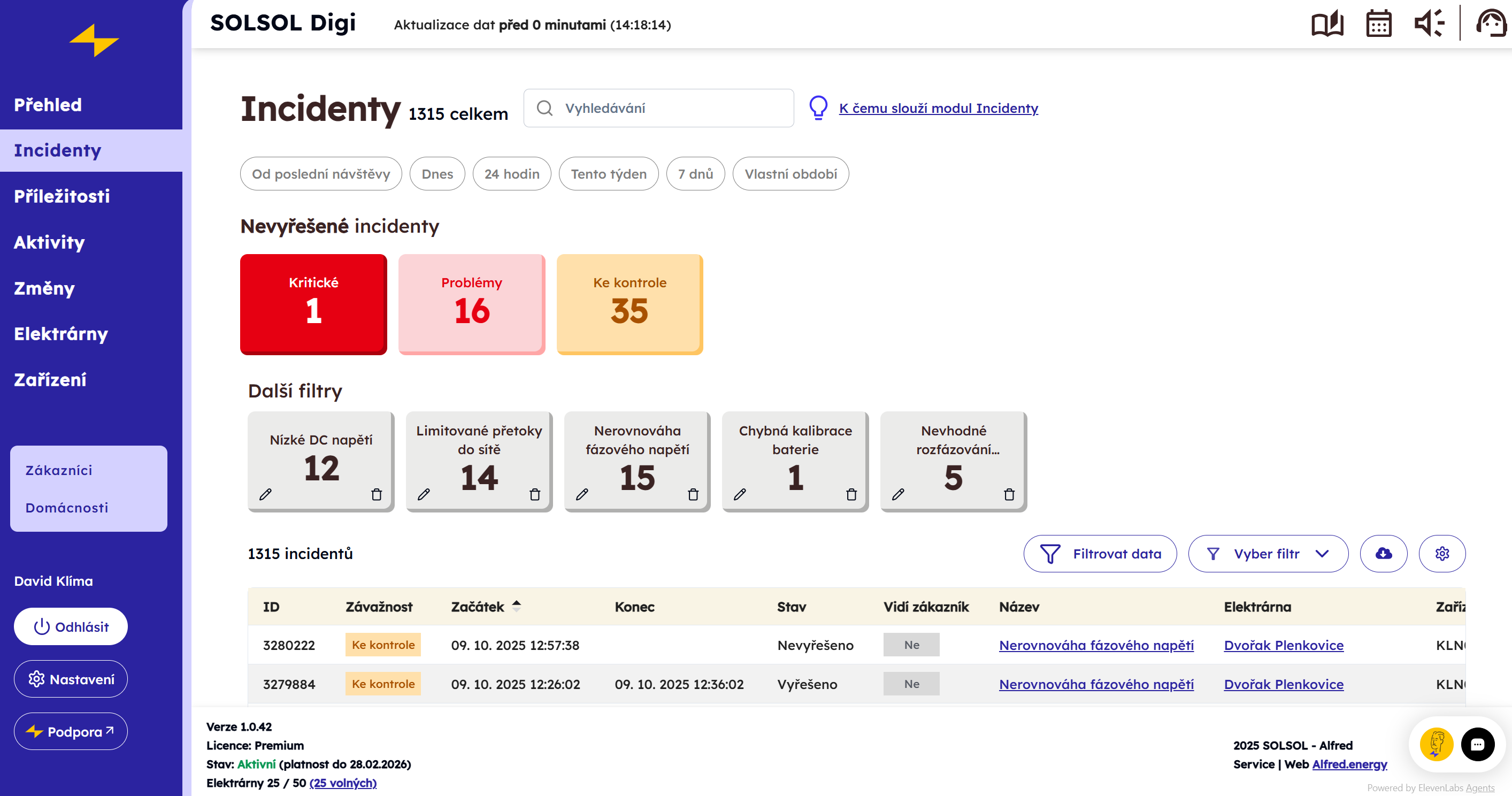Screen dimensions: 1512x796
Task: Click the support headset icon
Action: 1491,25
